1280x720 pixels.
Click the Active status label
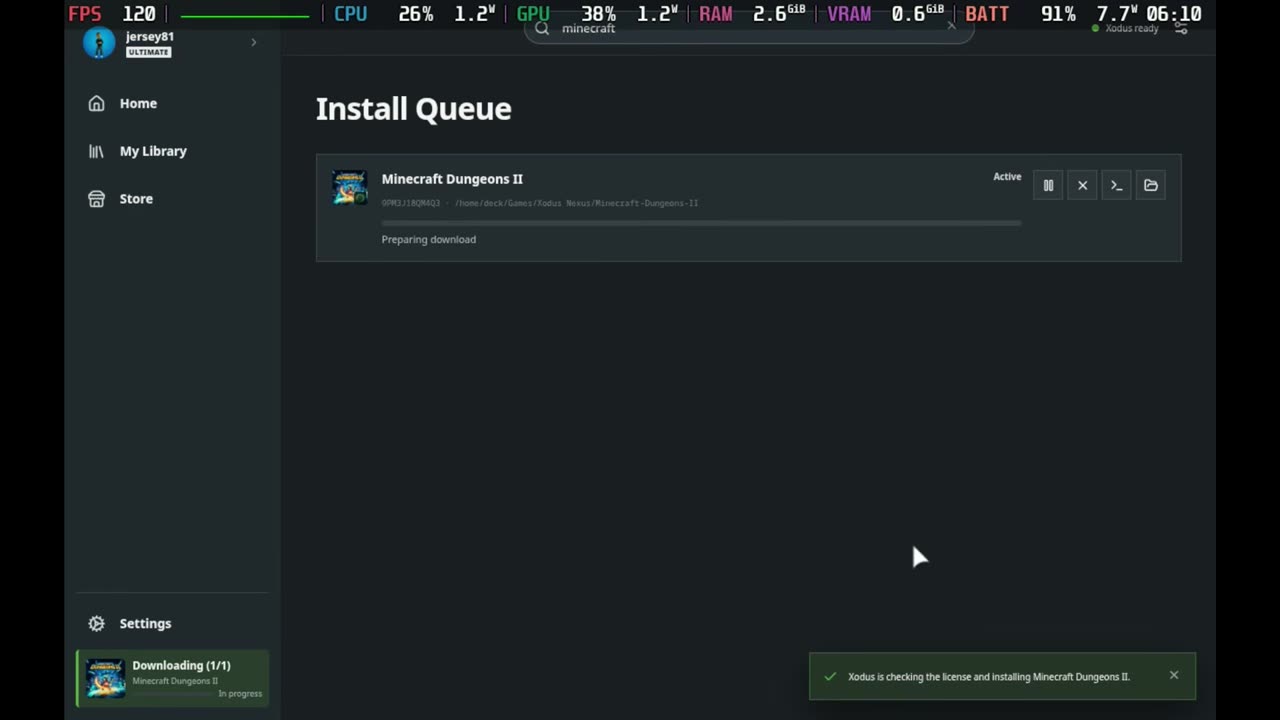[1007, 177]
